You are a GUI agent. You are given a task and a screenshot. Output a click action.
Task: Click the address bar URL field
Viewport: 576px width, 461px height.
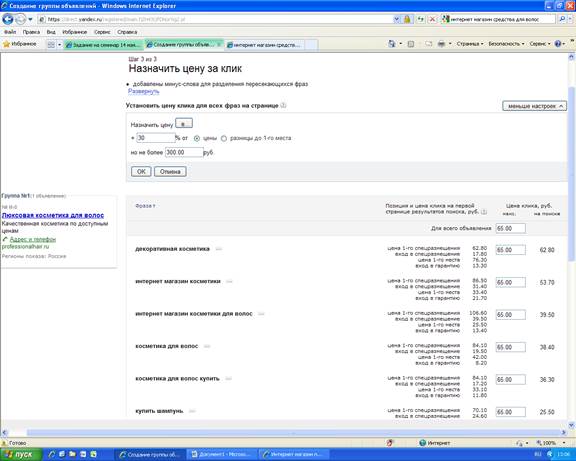(215, 19)
